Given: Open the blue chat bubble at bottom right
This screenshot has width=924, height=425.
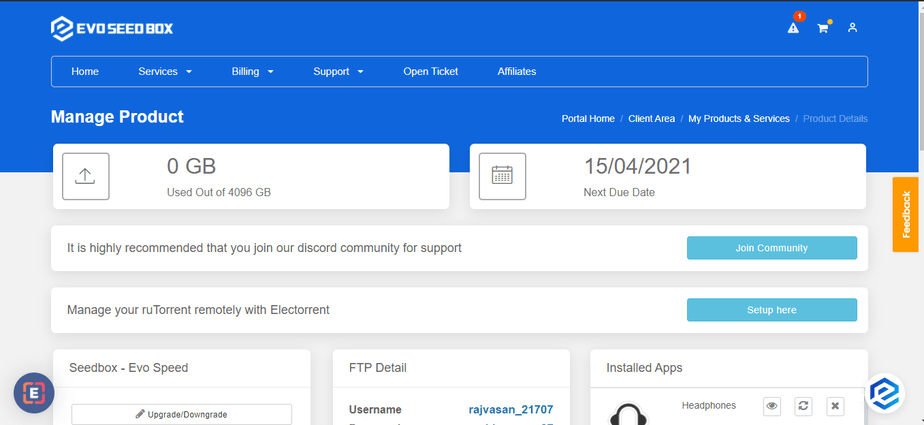Looking at the screenshot, I should point(884,393).
